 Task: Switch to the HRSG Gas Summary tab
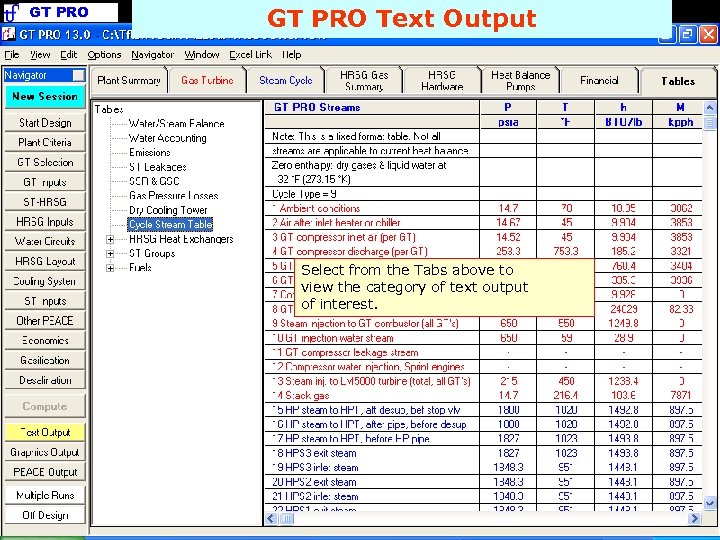tap(364, 80)
